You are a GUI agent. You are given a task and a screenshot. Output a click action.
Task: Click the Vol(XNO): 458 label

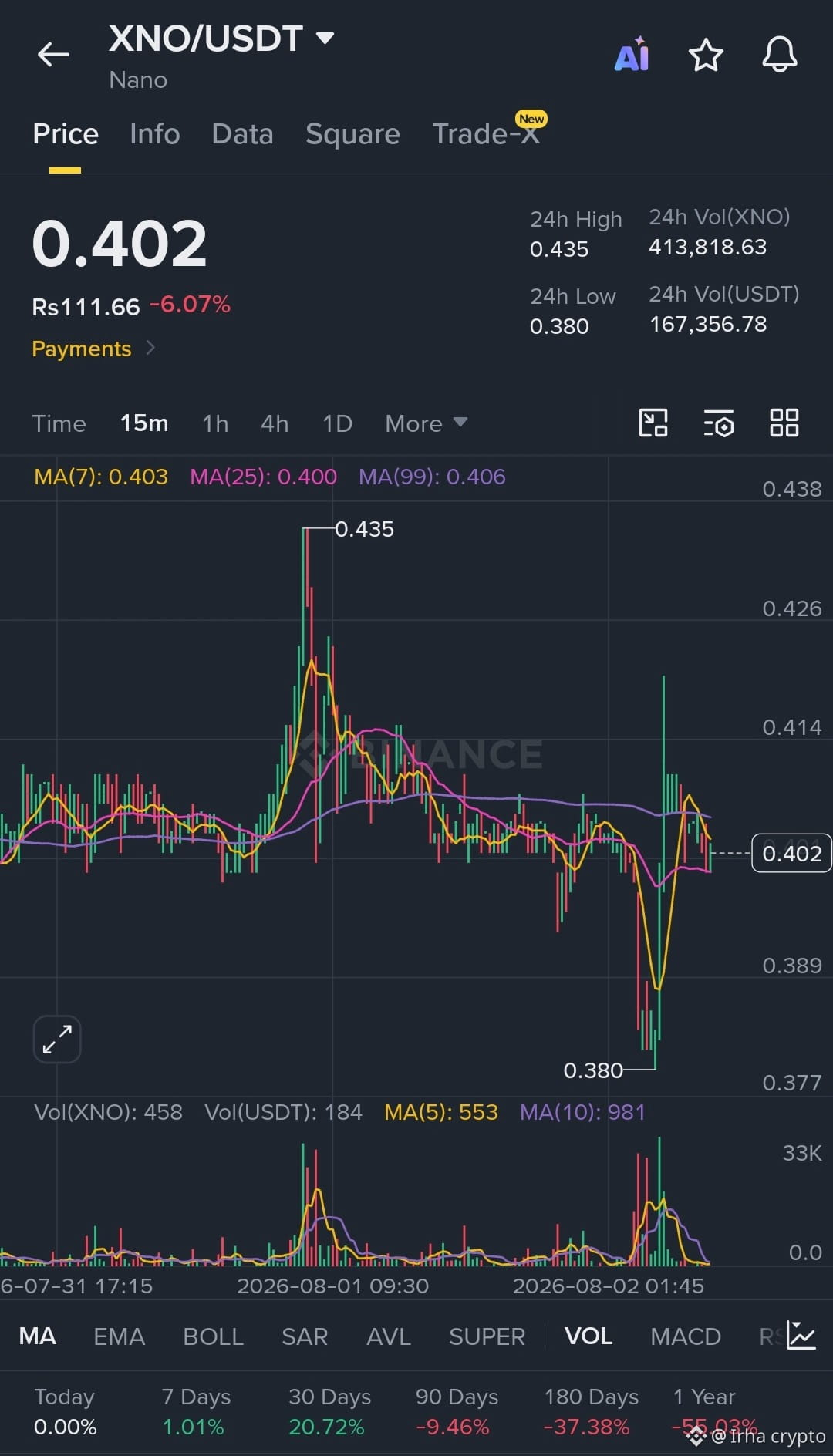[108, 1112]
